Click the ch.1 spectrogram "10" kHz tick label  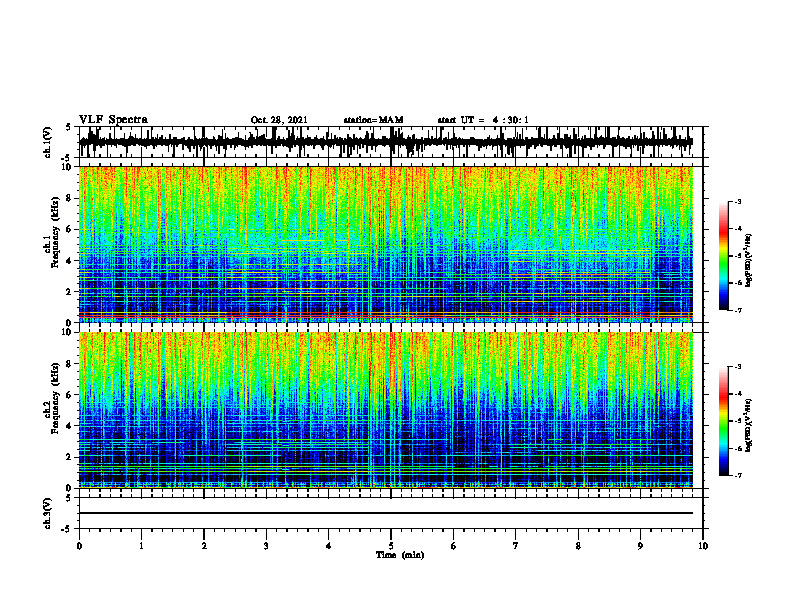click(69, 167)
